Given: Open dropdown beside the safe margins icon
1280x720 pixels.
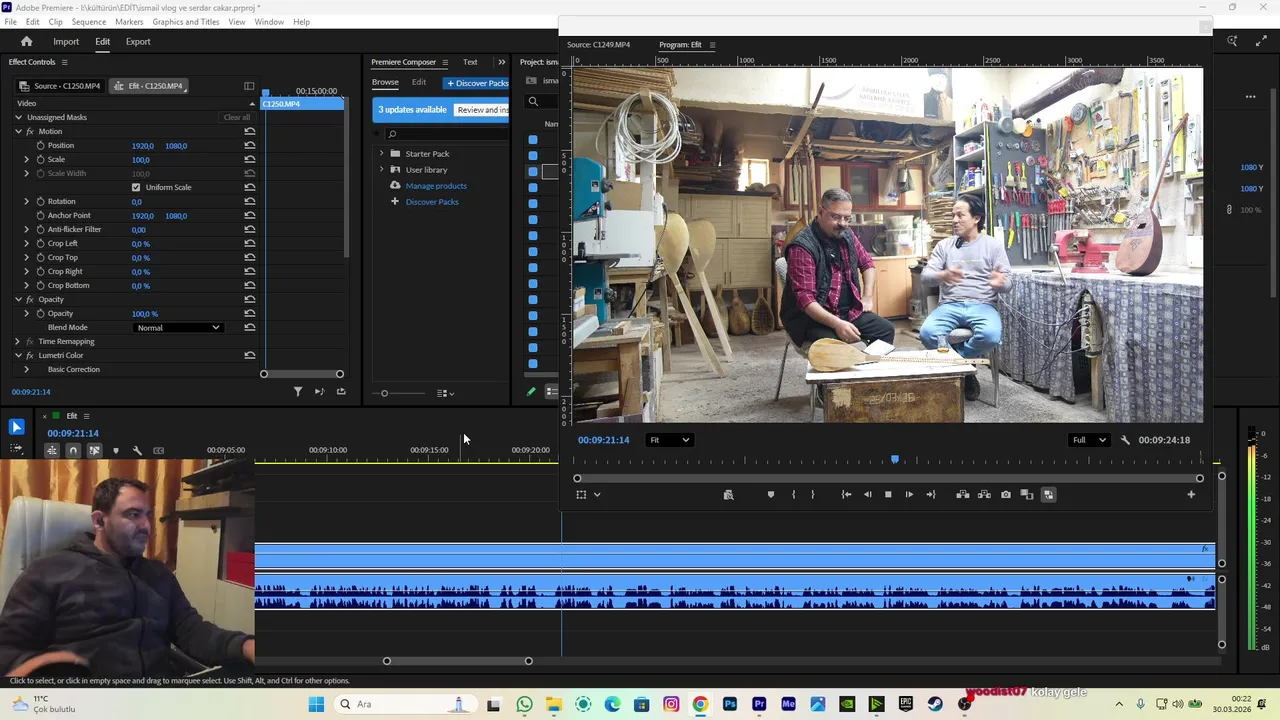Looking at the screenshot, I should pyautogui.click(x=597, y=494).
